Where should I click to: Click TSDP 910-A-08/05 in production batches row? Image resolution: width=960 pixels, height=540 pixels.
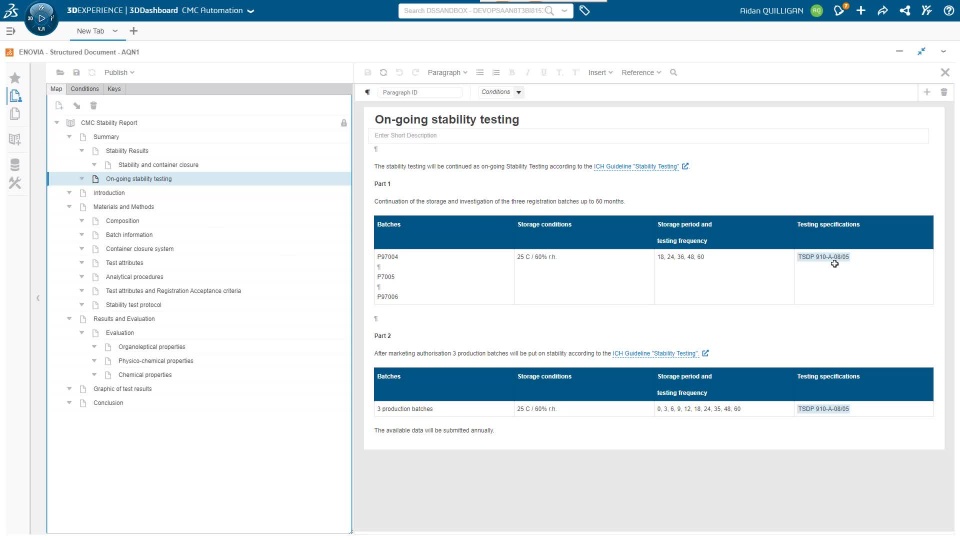tap(823, 408)
